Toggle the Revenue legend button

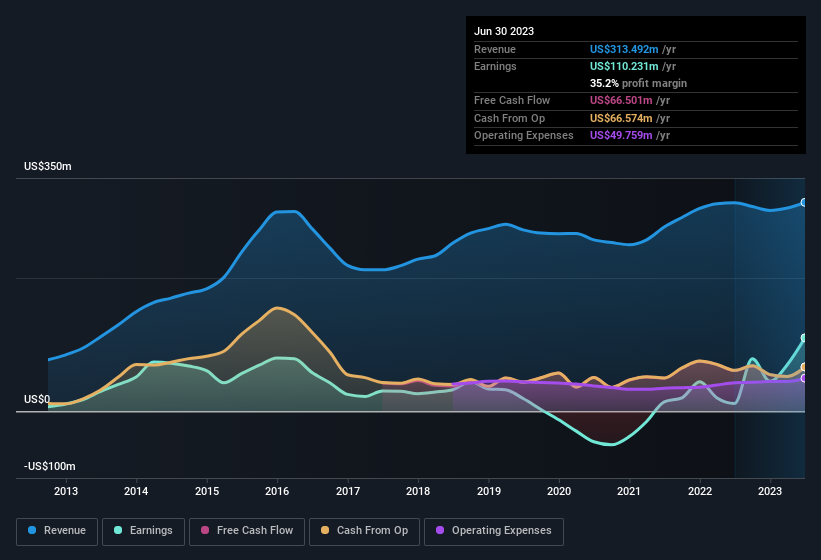point(57,531)
